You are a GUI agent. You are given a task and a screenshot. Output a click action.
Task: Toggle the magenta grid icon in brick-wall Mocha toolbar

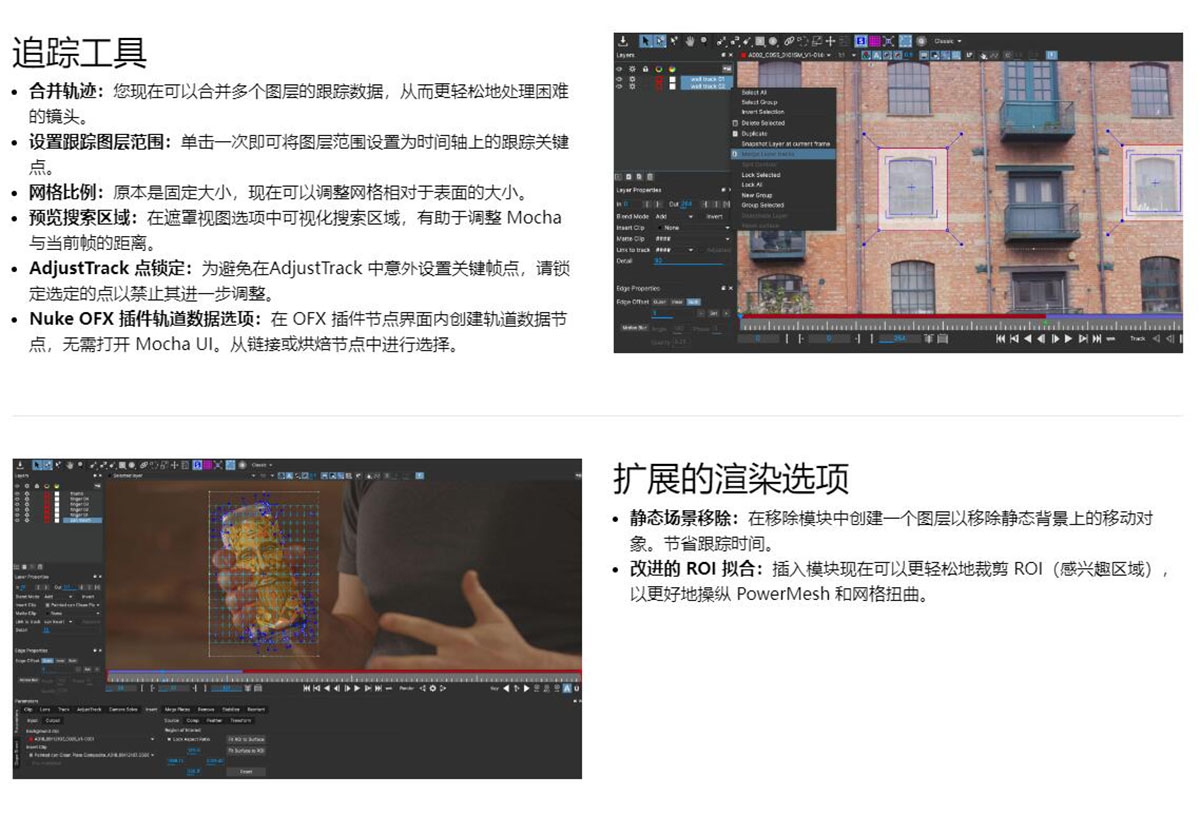click(875, 41)
